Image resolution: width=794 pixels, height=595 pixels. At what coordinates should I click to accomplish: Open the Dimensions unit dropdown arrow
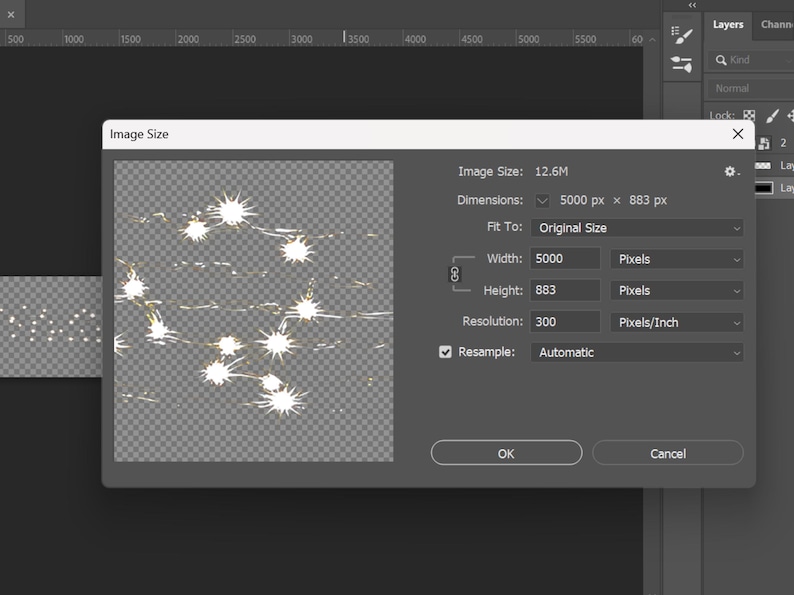(542, 201)
